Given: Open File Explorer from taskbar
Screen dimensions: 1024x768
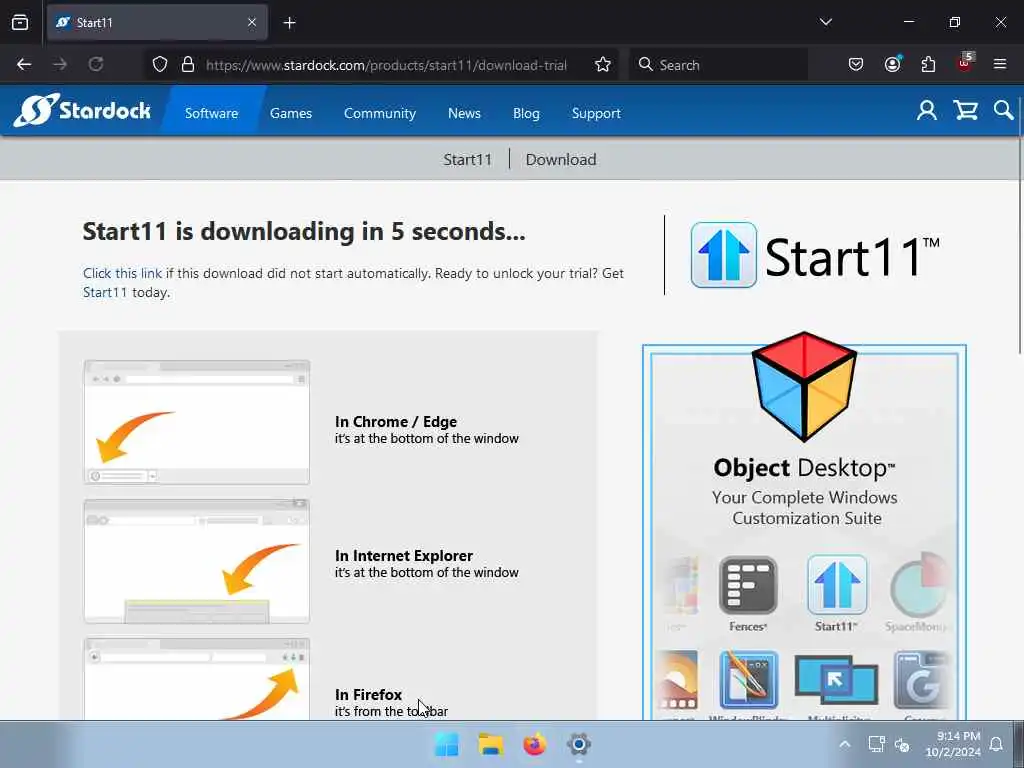Looking at the screenshot, I should click(x=490, y=744).
